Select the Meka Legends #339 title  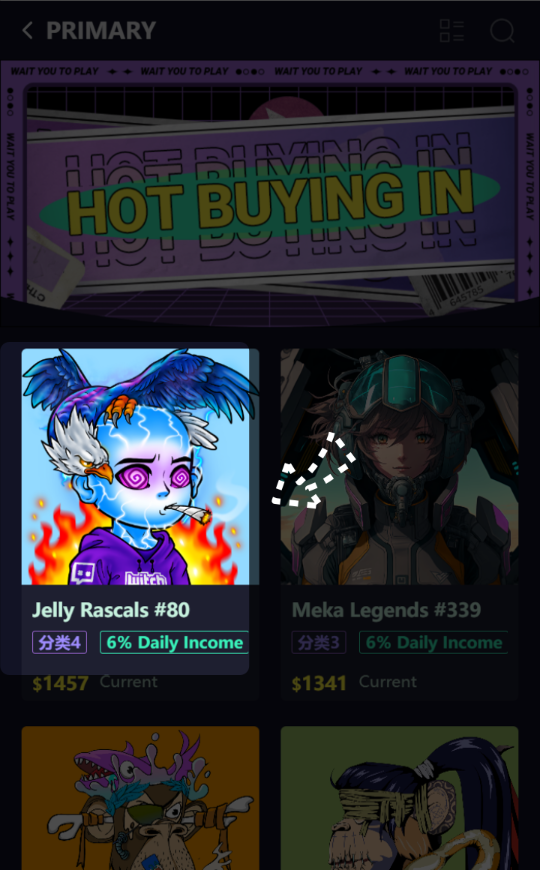click(386, 610)
